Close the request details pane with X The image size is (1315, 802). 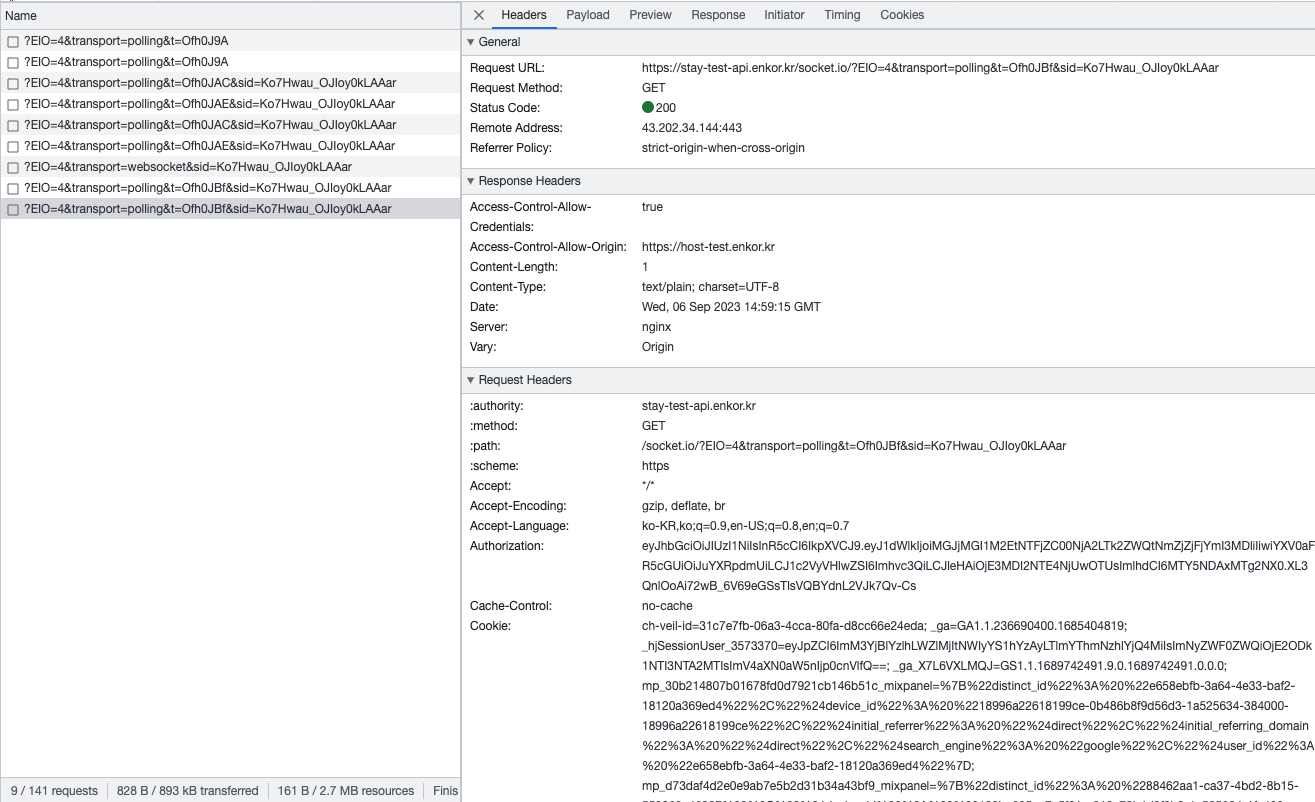479,15
